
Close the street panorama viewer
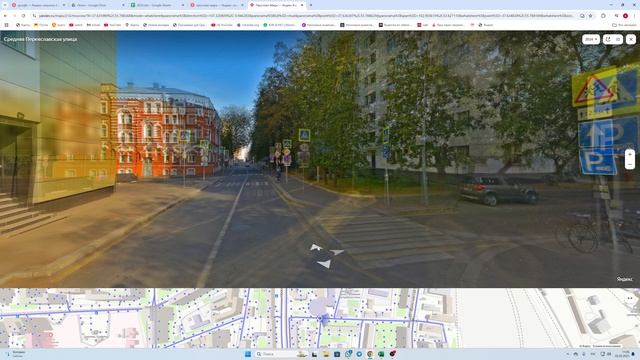(x=631, y=39)
